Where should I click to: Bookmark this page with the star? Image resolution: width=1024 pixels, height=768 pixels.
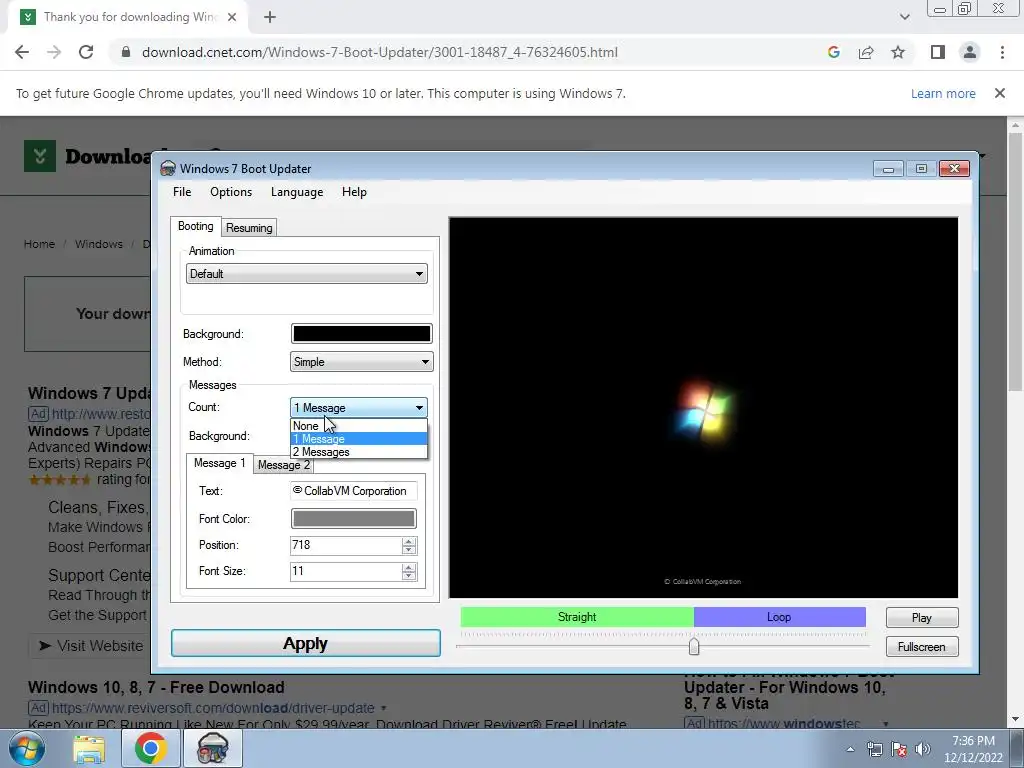pos(898,52)
